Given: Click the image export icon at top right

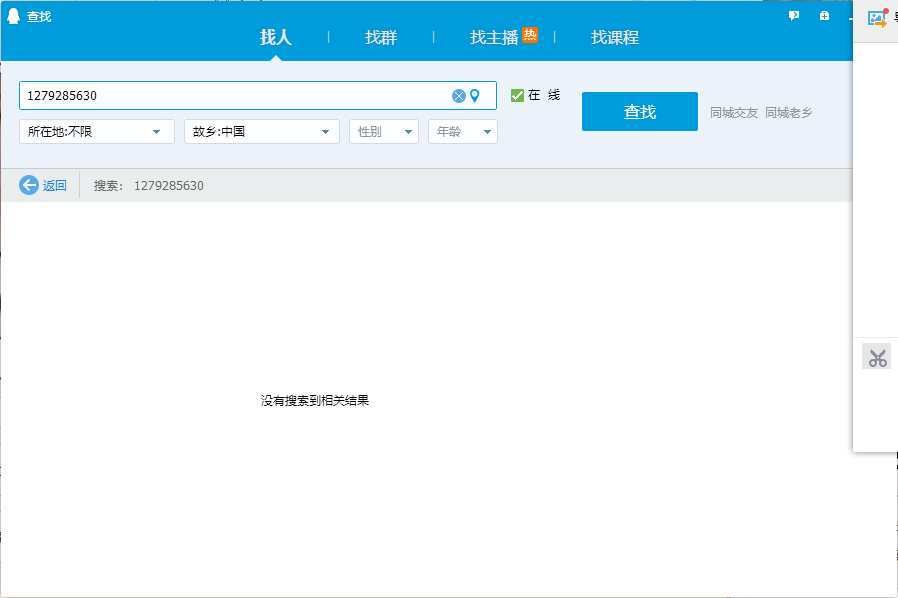Looking at the screenshot, I should [x=877, y=18].
